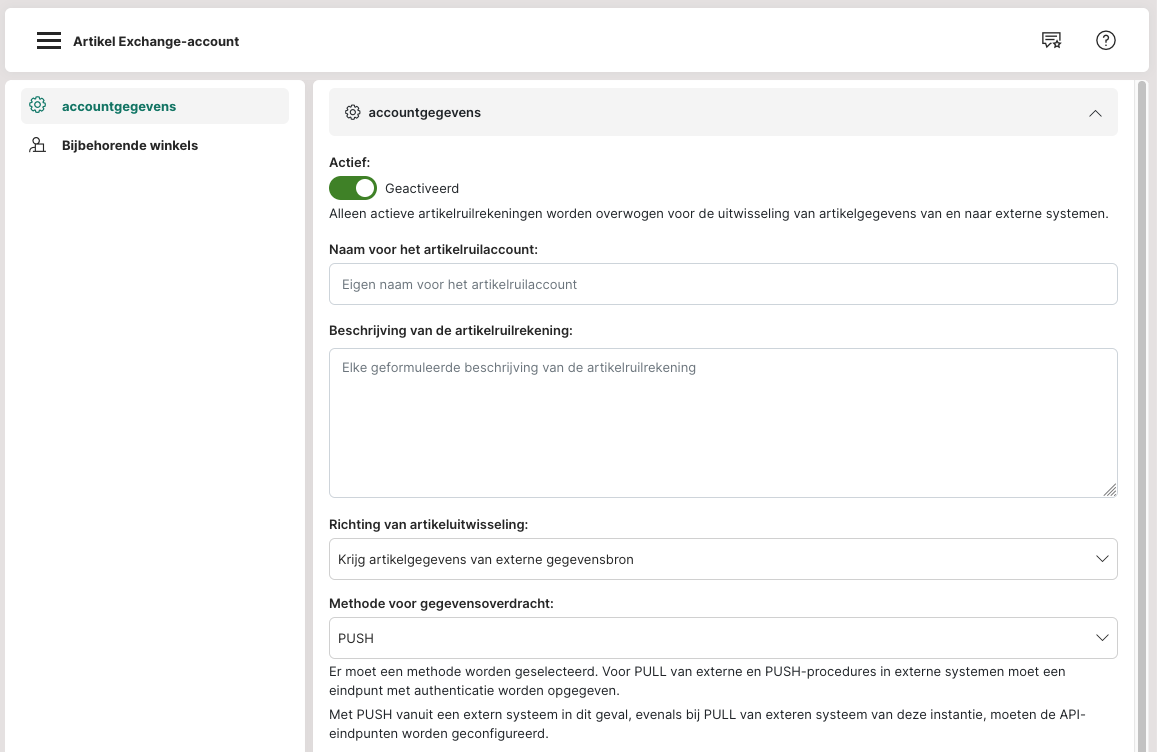Open the hamburger navigation menu
Image resolution: width=1157 pixels, height=752 pixels.
pyautogui.click(x=49, y=41)
